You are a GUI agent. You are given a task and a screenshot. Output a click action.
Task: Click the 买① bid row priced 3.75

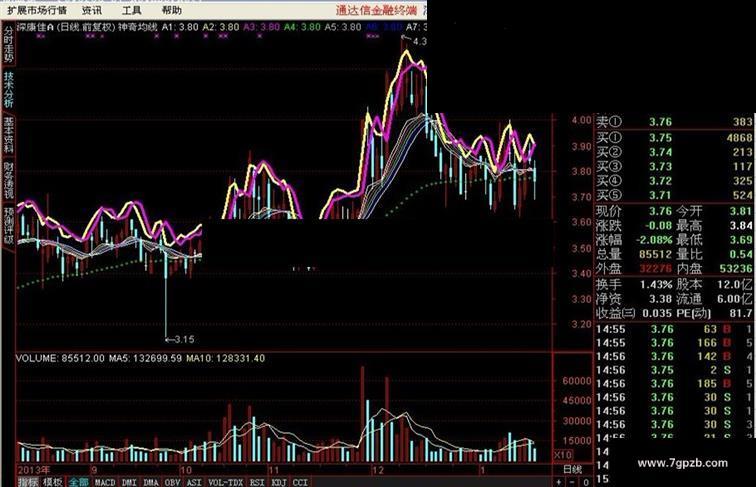click(x=674, y=138)
